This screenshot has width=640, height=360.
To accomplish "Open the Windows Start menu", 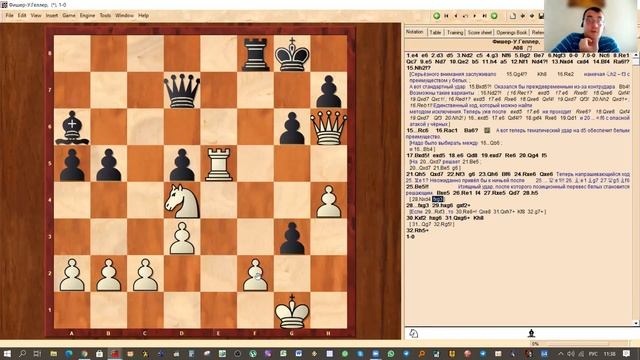I will 7,353.
